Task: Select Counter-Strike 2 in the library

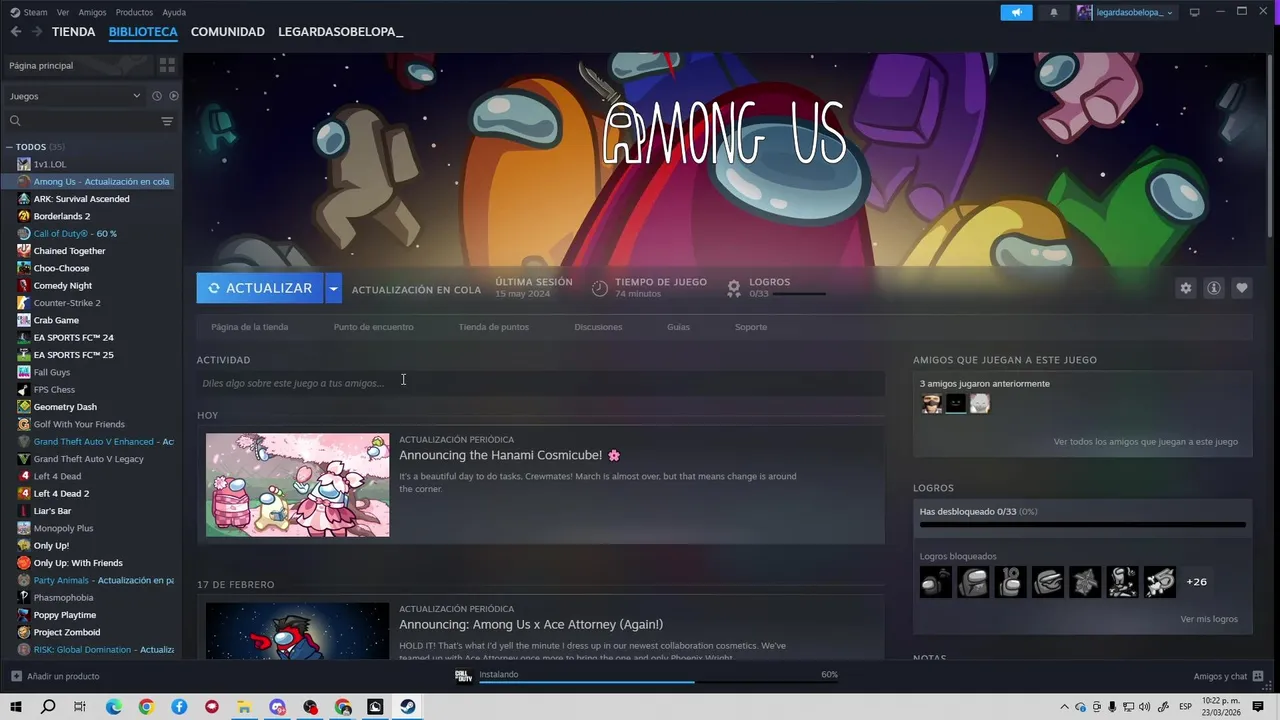Action: [x=67, y=303]
